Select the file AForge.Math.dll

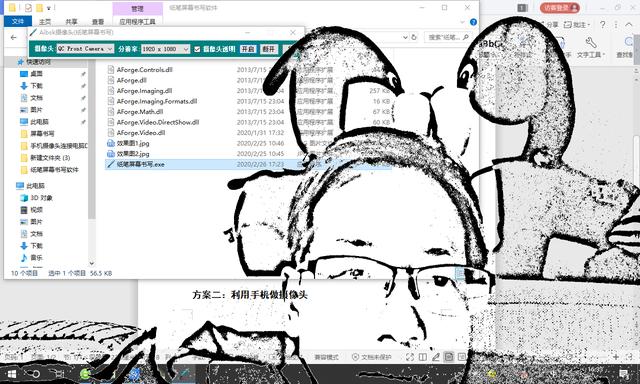pyautogui.click(x=140, y=112)
